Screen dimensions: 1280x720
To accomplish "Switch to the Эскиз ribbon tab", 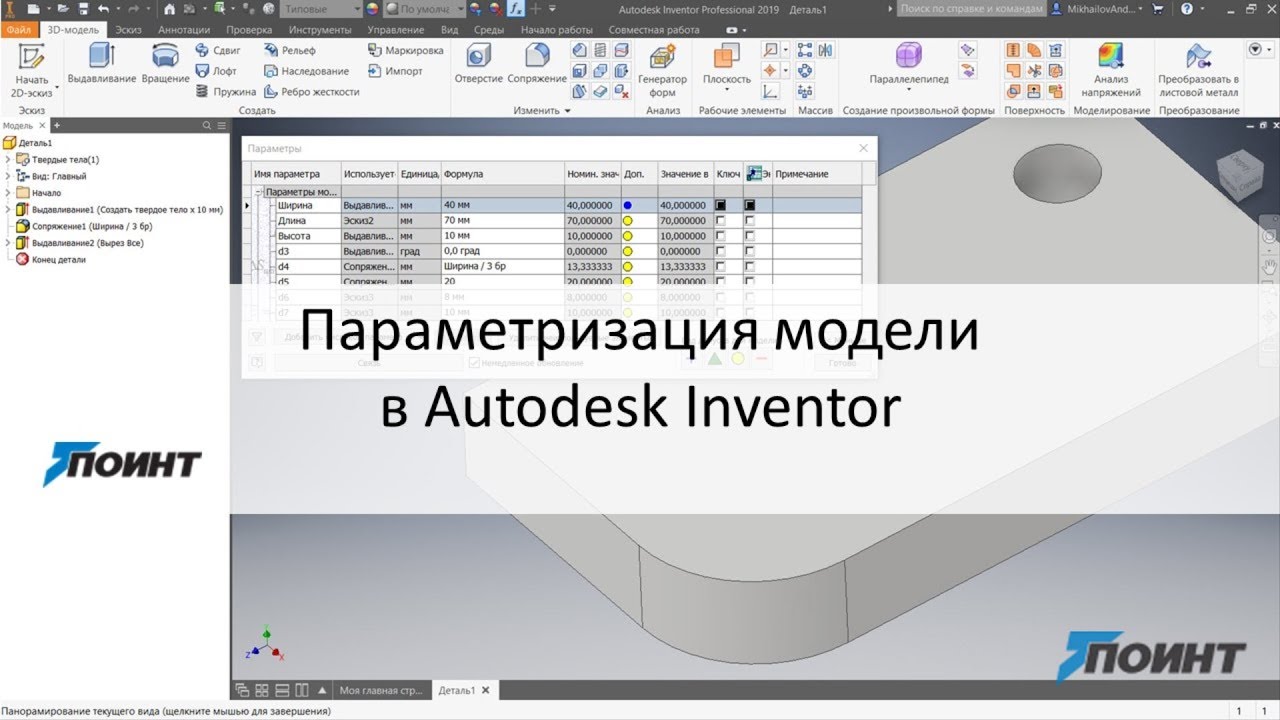I will pyautogui.click(x=128, y=30).
